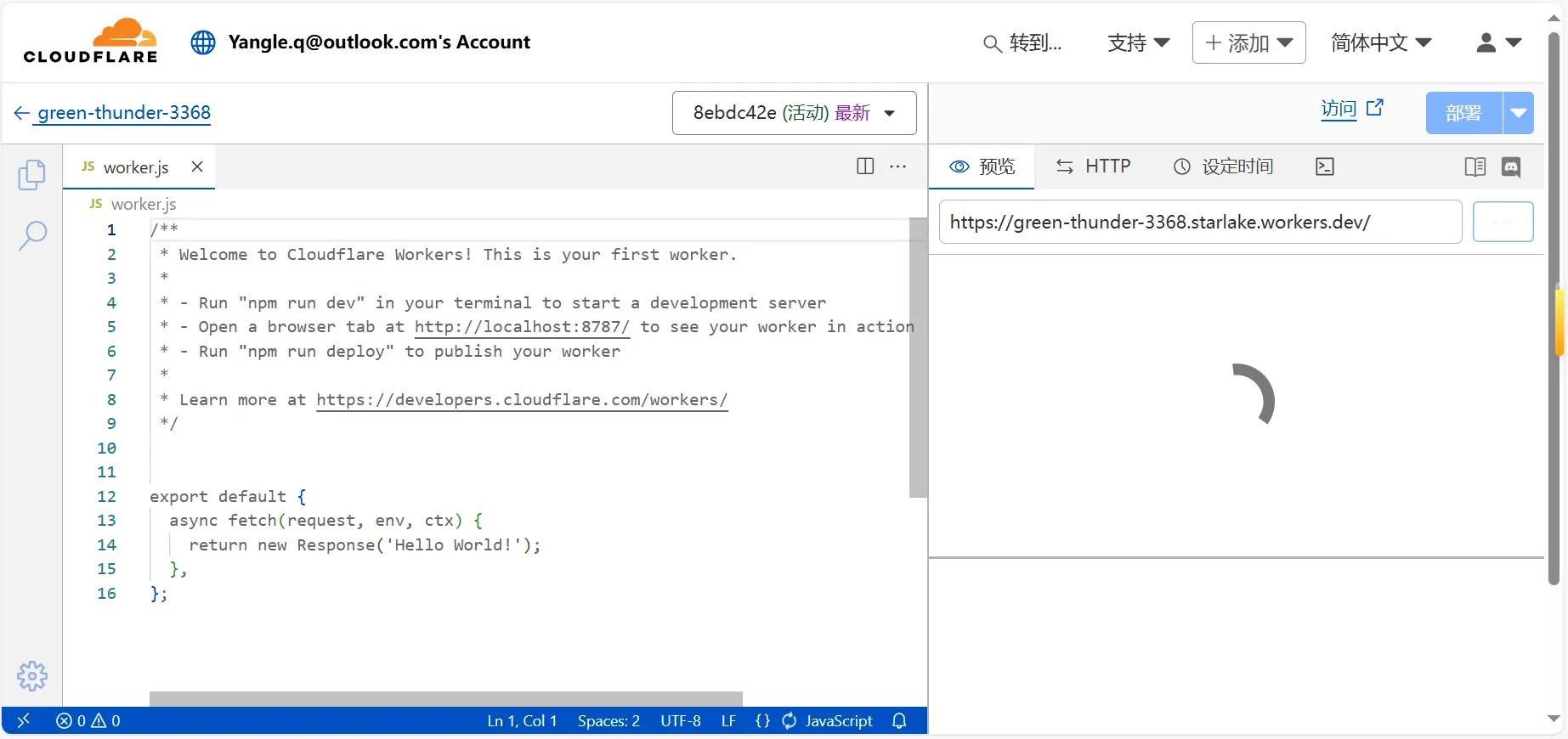Open the documentation book icon
Image resolution: width=1568 pixels, height=739 pixels.
pyautogui.click(x=1475, y=167)
